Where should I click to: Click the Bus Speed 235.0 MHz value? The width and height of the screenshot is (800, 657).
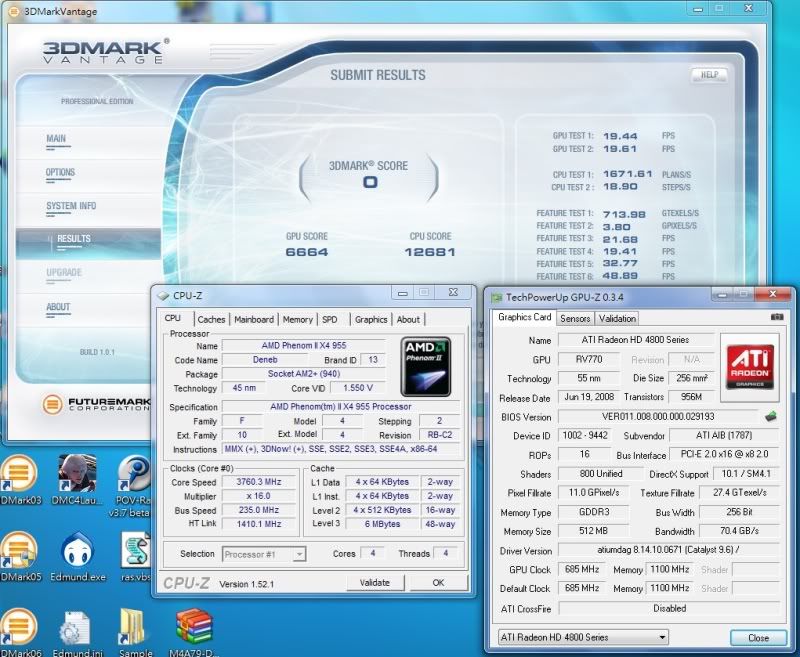(x=259, y=510)
